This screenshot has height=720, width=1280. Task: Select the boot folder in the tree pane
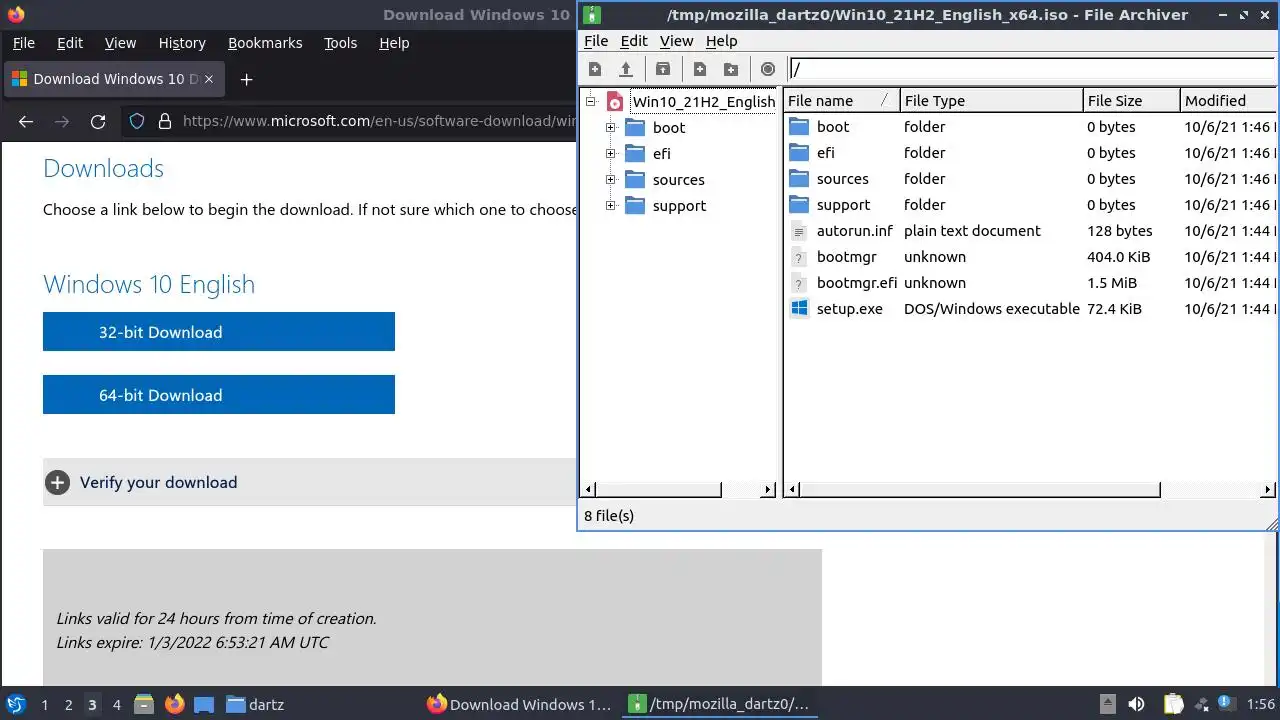[x=669, y=128]
